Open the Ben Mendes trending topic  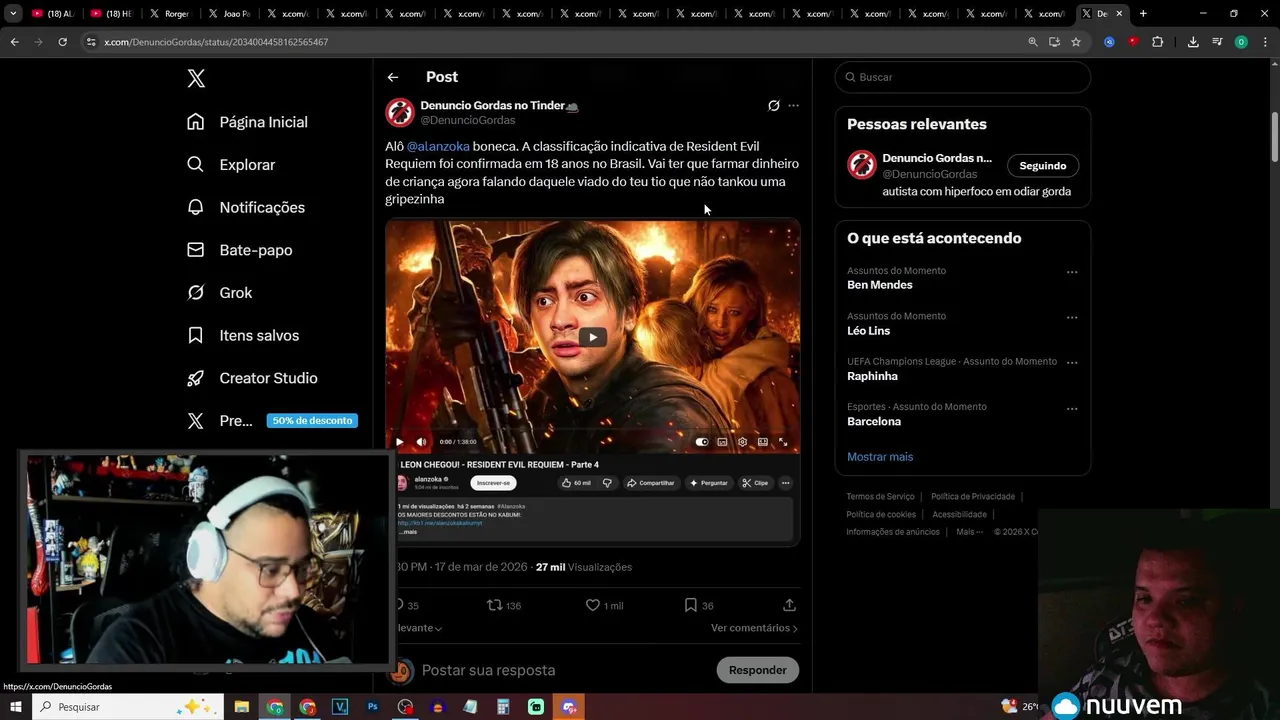(x=880, y=285)
